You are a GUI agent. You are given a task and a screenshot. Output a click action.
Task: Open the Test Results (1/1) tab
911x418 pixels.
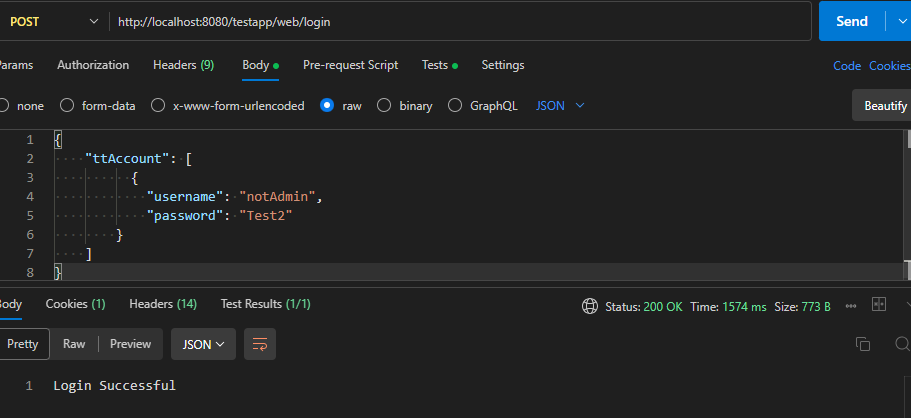click(x=265, y=303)
